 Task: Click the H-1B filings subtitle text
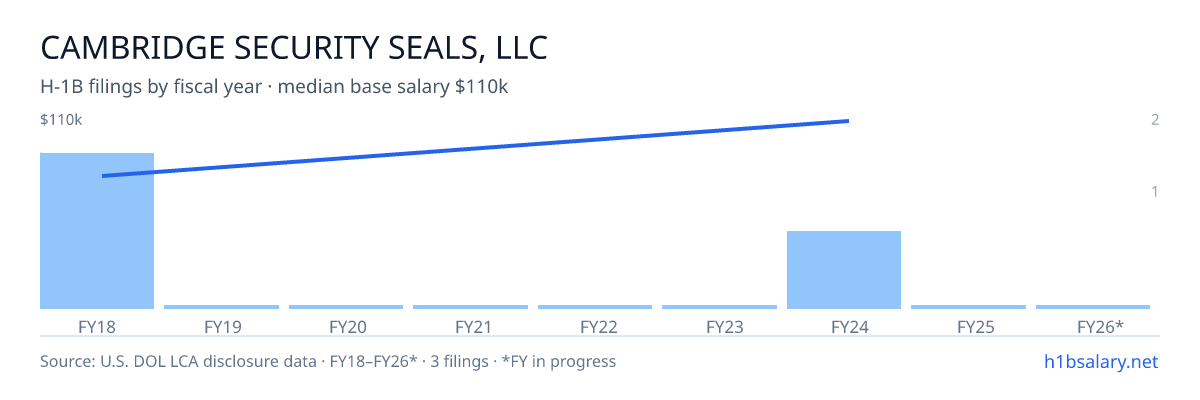click(x=275, y=87)
